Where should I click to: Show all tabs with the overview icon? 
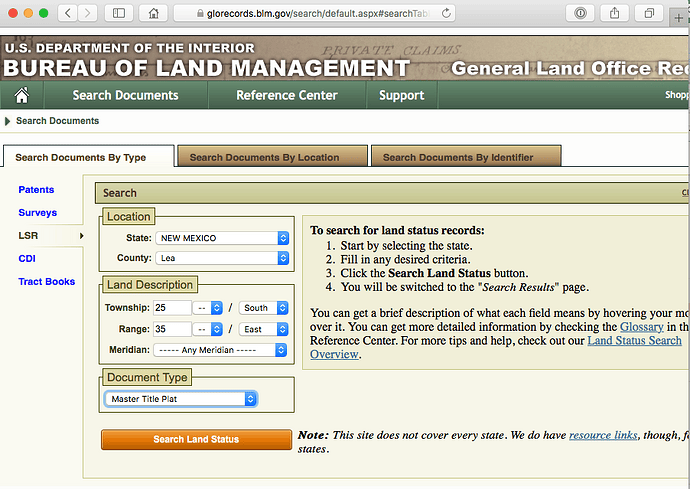tap(649, 13)
